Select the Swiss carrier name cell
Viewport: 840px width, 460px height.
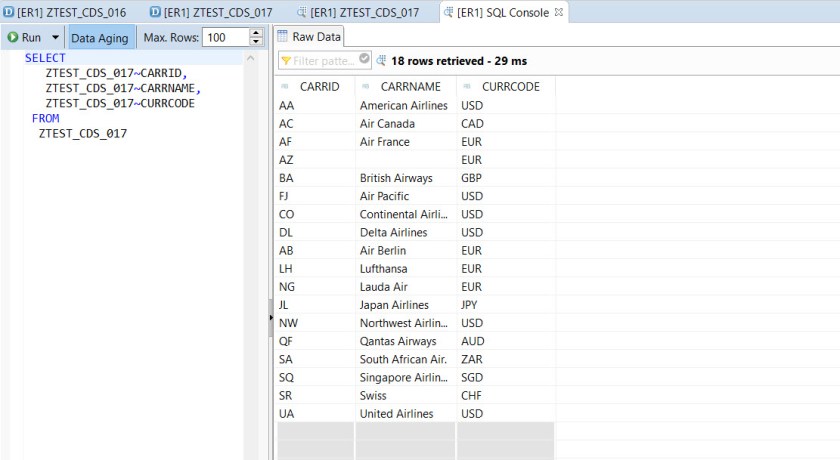[x=406, y=396]
